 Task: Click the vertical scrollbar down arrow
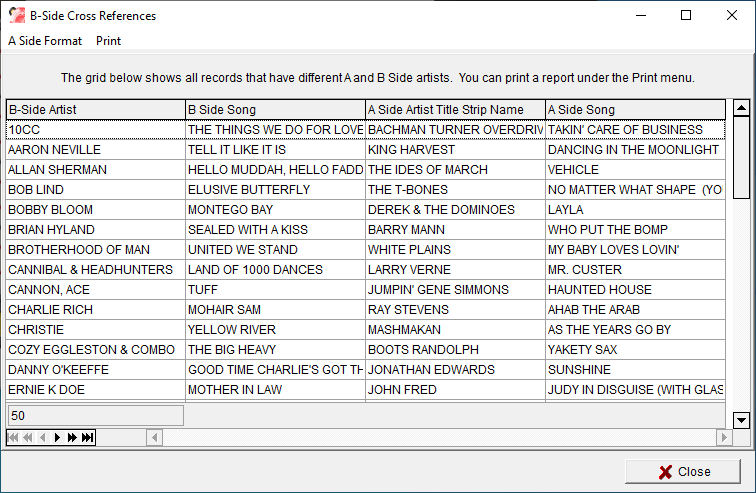(741, 420)
